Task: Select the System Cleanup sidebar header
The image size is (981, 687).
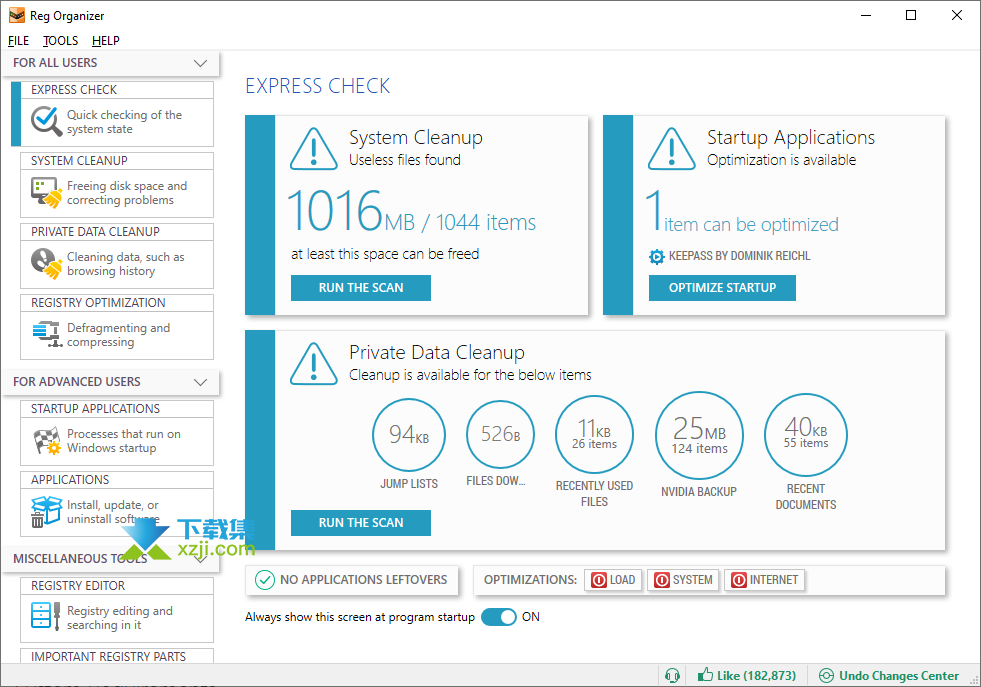Action: [117, 161]
